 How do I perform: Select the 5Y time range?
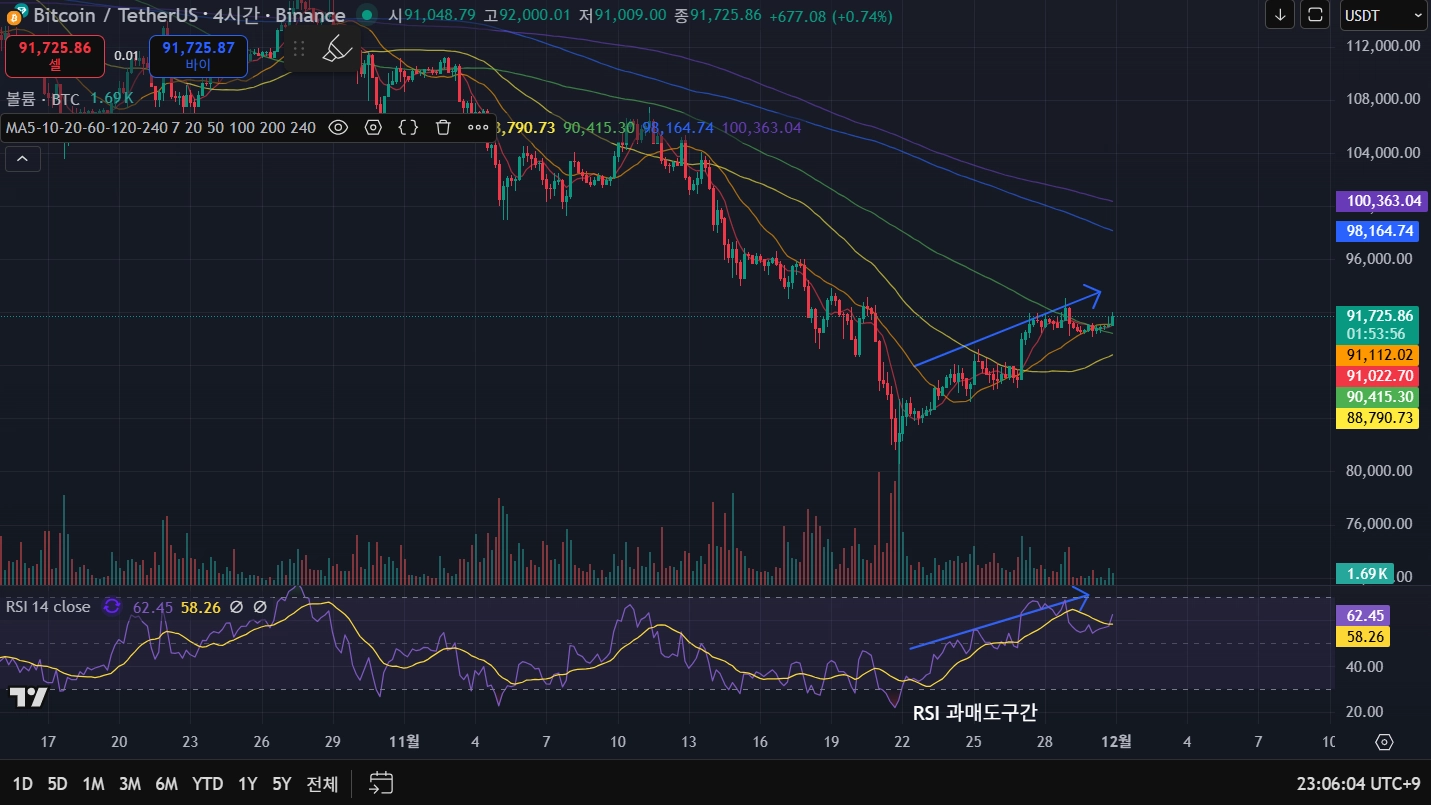pos(282,784)
